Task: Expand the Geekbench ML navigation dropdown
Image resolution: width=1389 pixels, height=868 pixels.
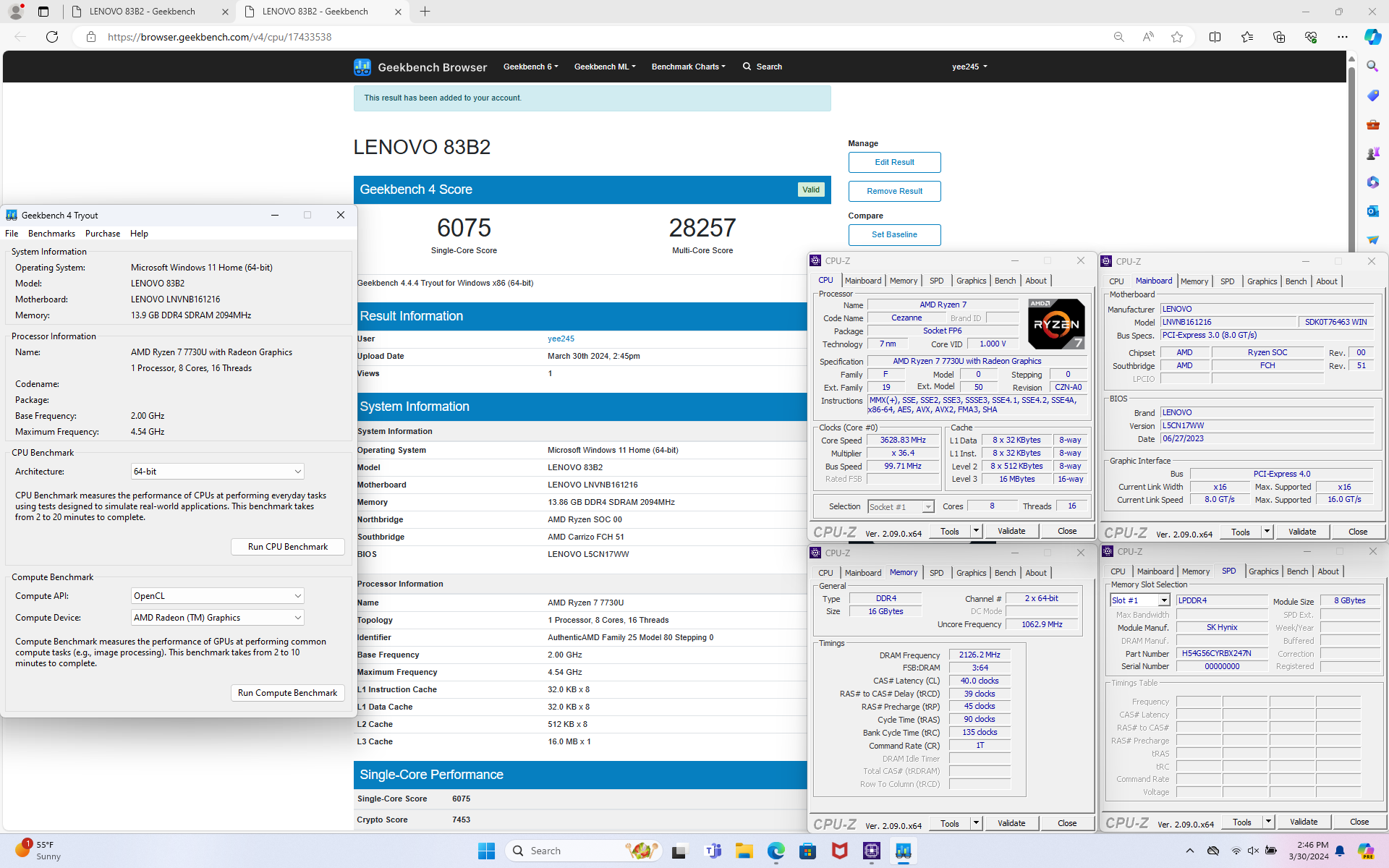Action: click(x=605, y=67)
